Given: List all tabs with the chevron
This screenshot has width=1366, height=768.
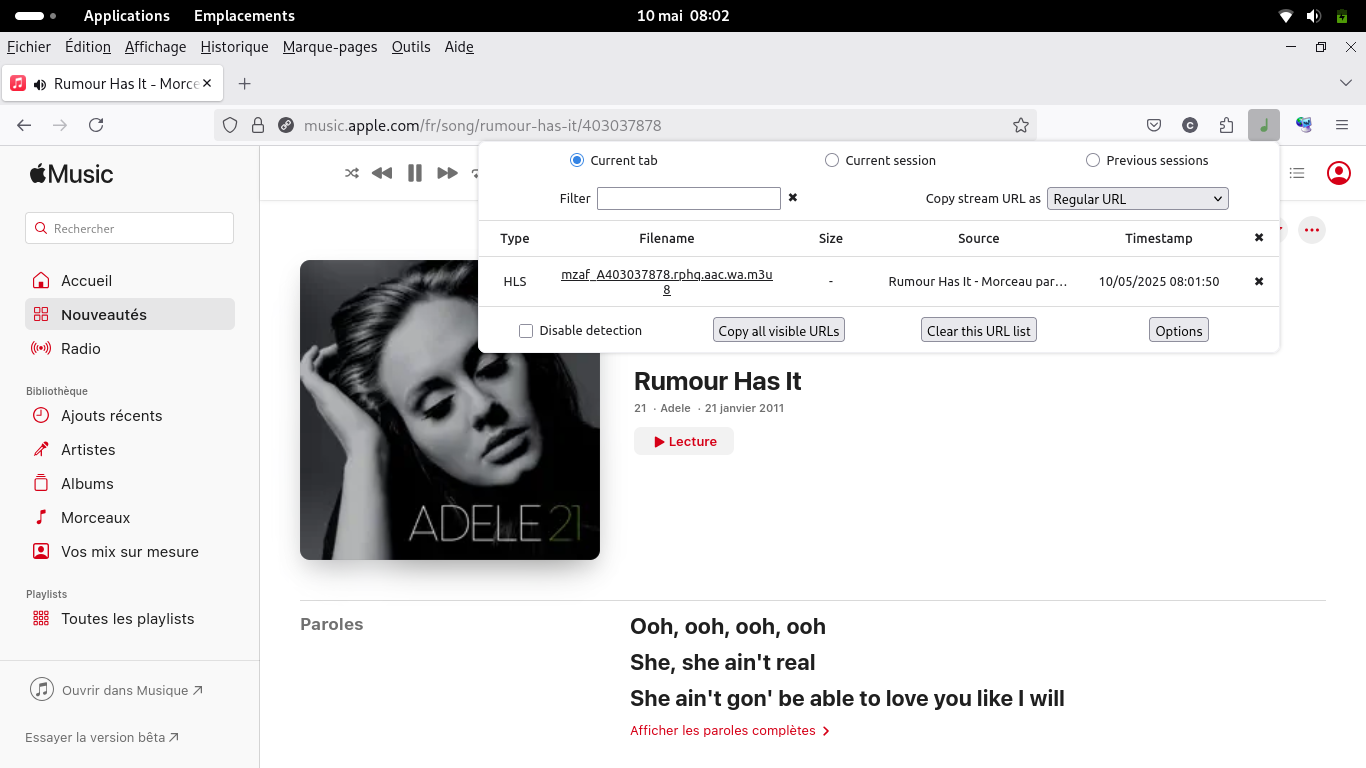Looking at the screenshot, I should [1345, 83].
